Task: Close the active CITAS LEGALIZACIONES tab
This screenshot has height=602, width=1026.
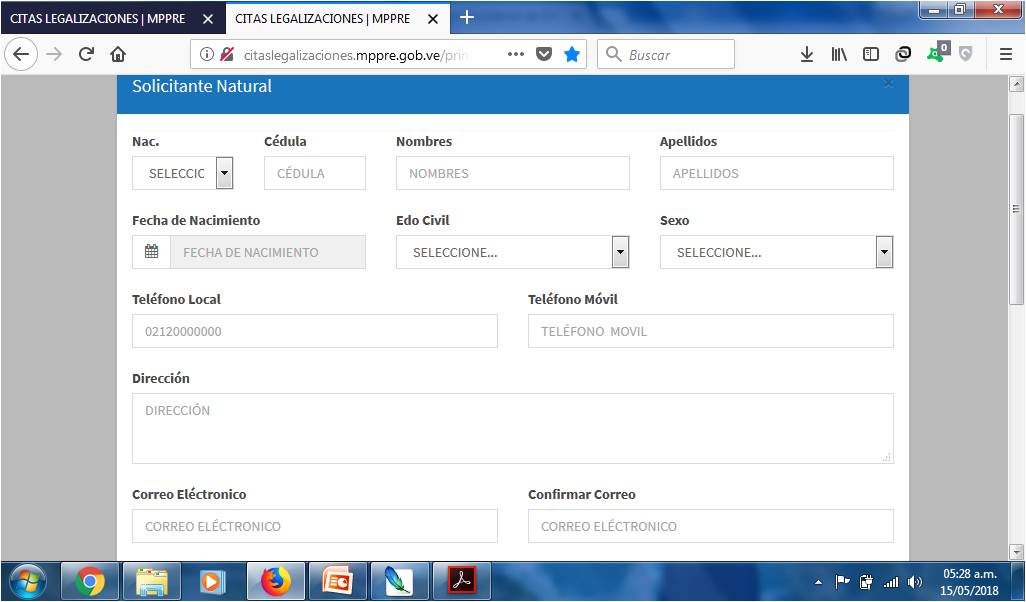Action: (x=433, y=19)
